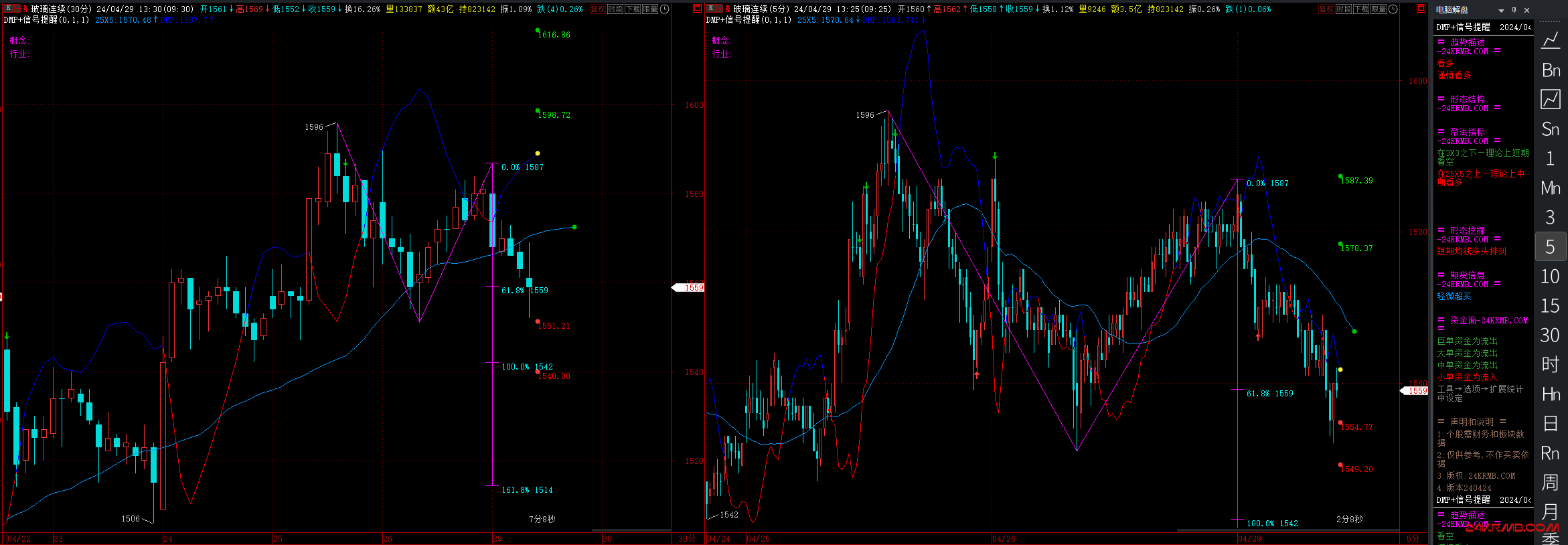Switch to the 15-minute period
The height and width of the screenshot is (545, 1568).
pos(1551,306)
